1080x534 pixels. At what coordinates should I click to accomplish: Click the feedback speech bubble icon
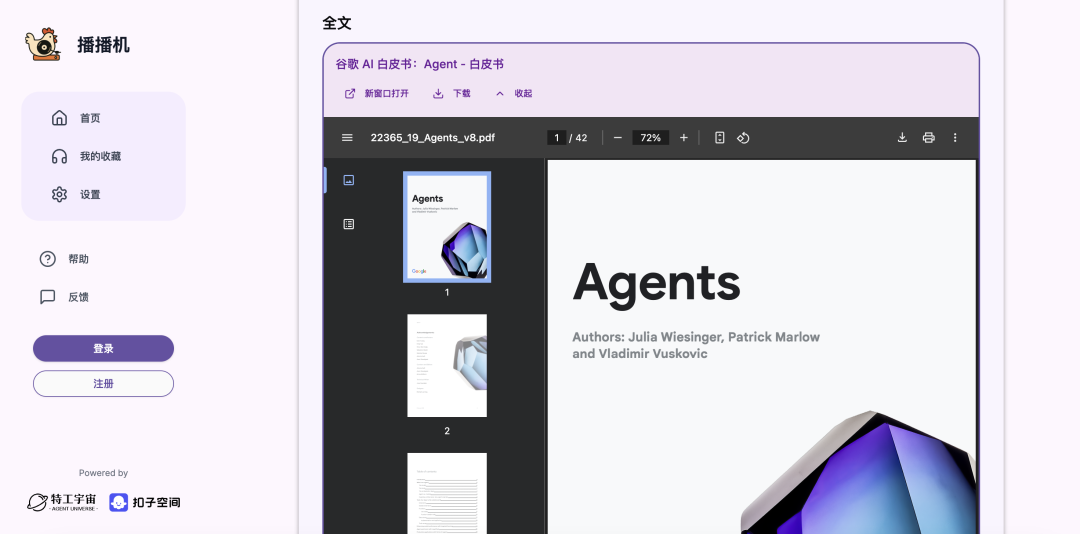(x=48, y=297)
